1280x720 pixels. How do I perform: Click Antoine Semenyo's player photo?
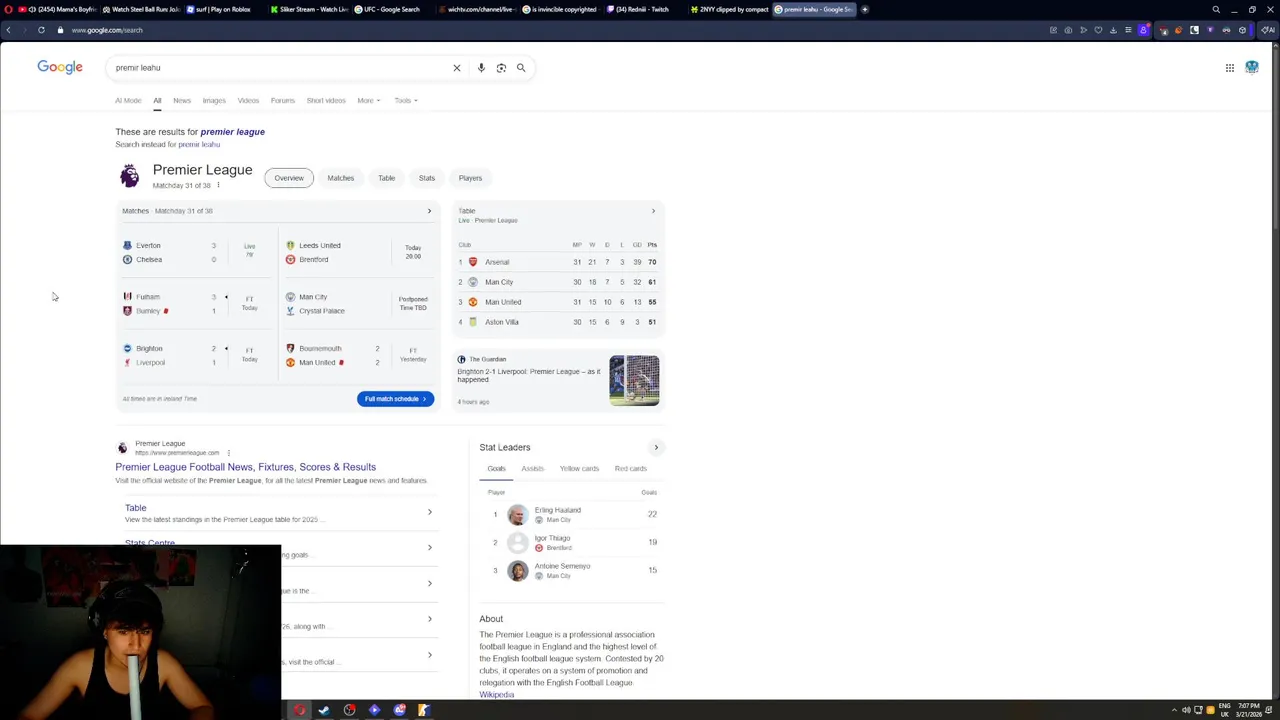517,570
